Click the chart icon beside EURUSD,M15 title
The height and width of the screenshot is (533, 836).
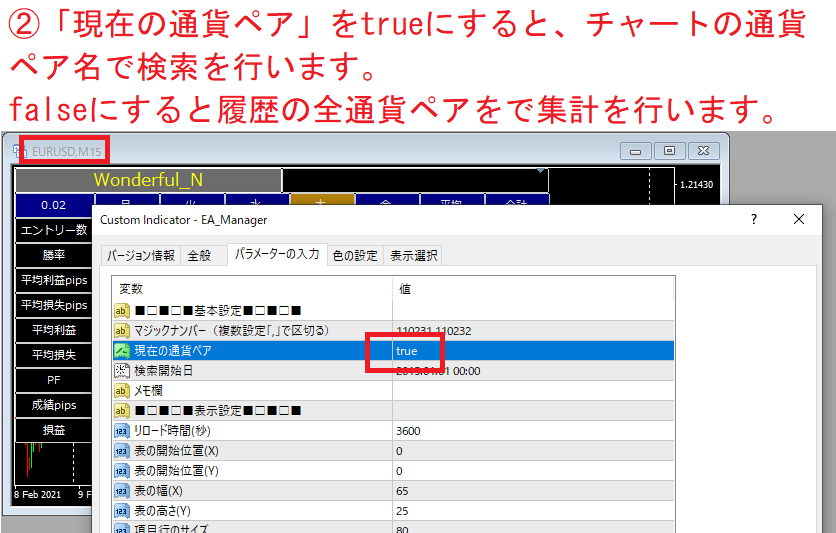click(x=18, y=151)
